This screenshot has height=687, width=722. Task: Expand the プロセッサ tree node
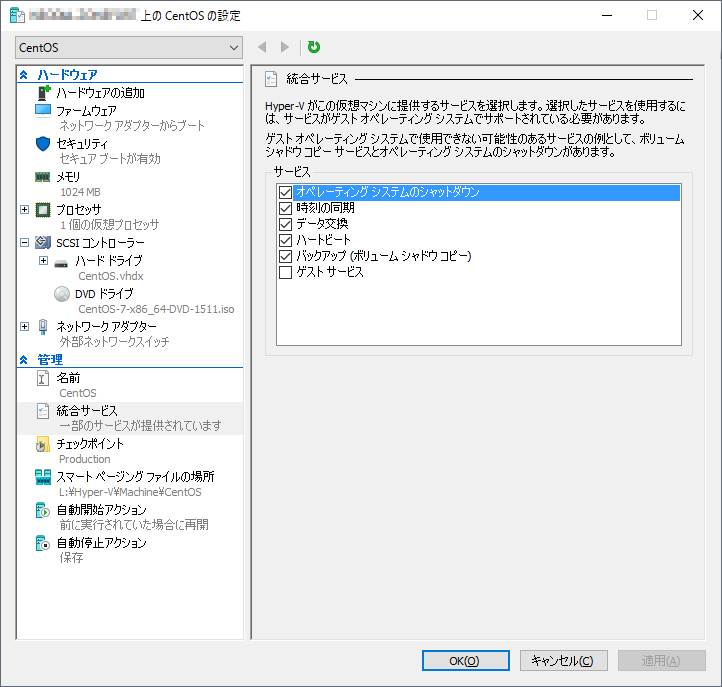24,210
